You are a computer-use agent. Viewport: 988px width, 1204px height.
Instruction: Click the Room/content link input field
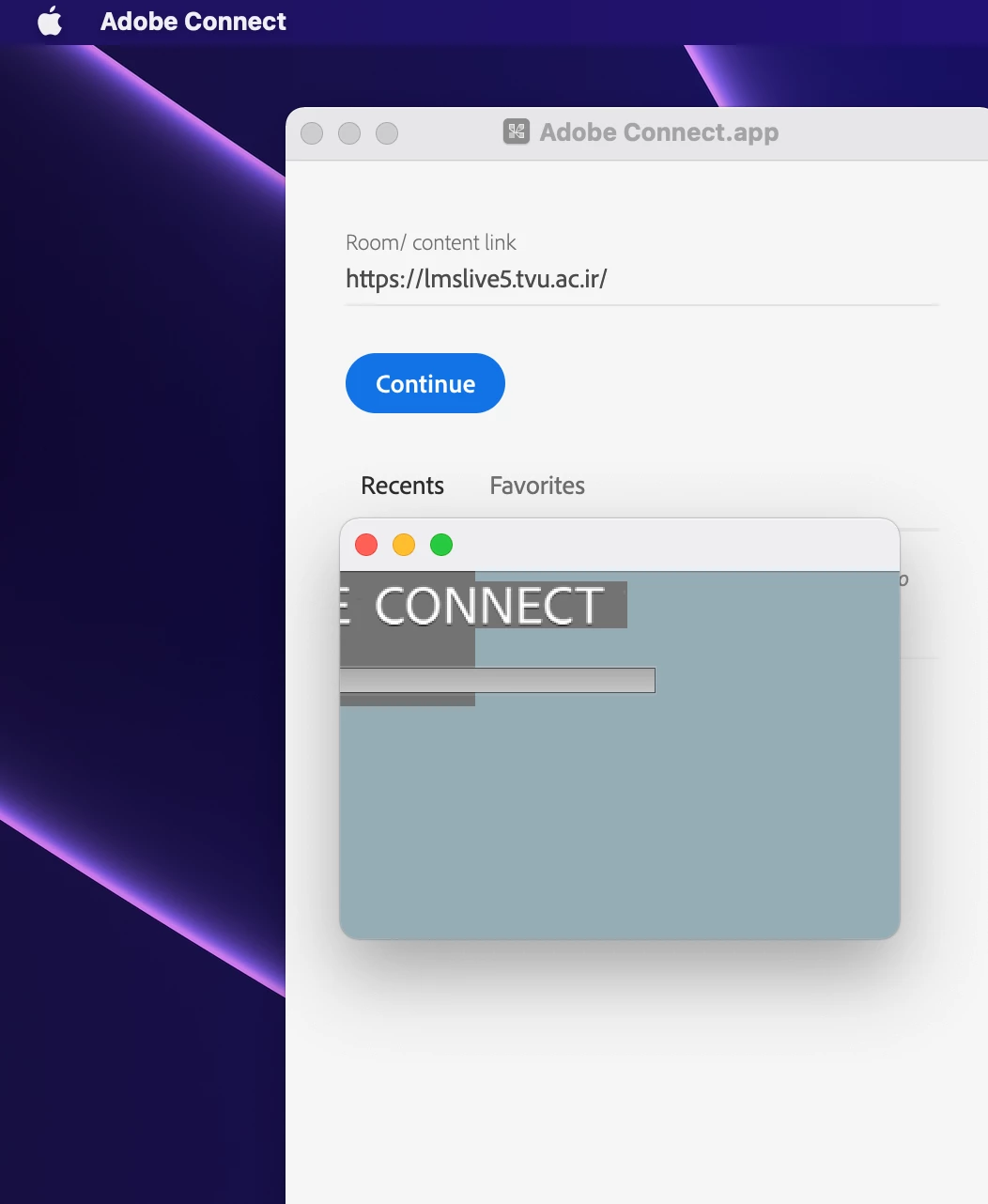(641, 279)
